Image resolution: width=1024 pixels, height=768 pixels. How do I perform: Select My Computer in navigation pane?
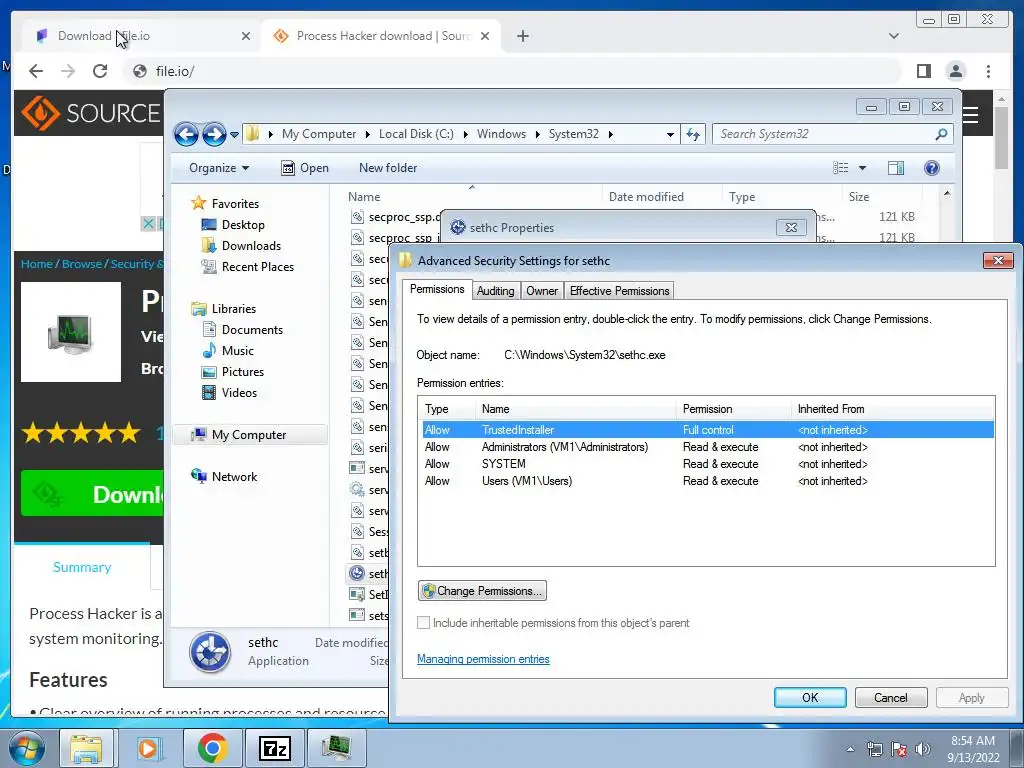(x=249, y=435)
